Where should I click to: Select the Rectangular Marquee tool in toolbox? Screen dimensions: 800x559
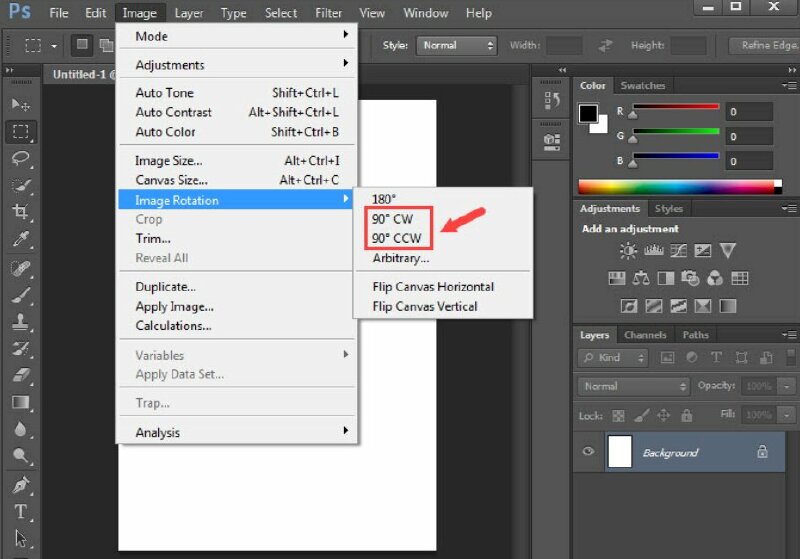click(x=20, y=132)
